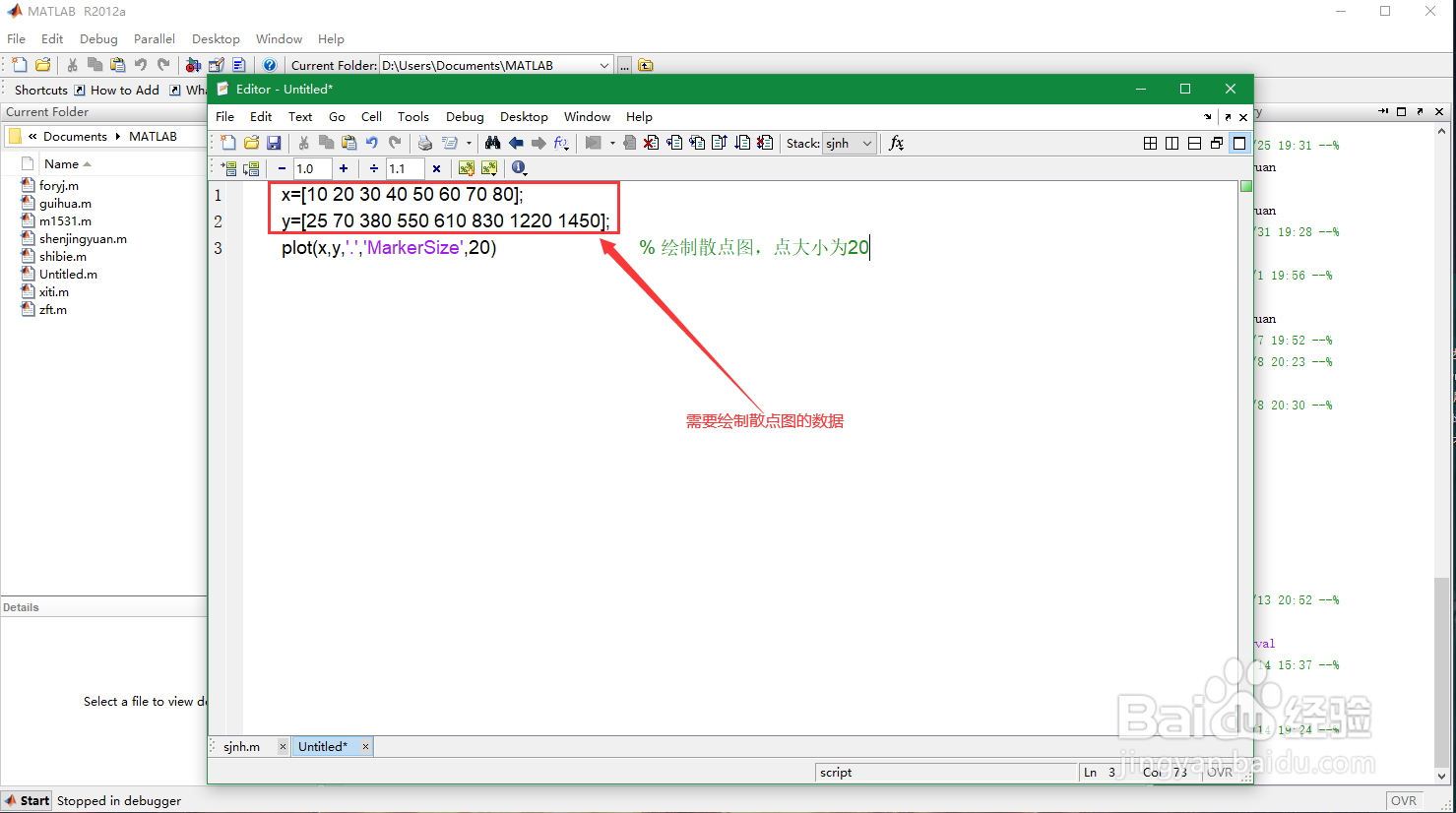Open the main MATLAB Parallel menu

tap(155, 38)
